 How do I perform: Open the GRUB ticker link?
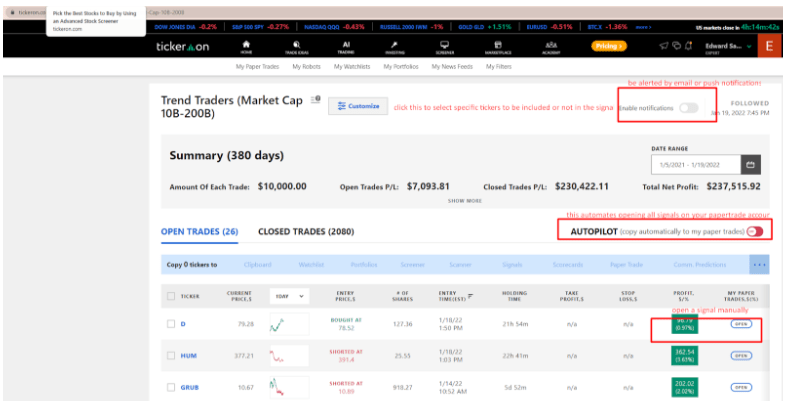click(190, 387)
